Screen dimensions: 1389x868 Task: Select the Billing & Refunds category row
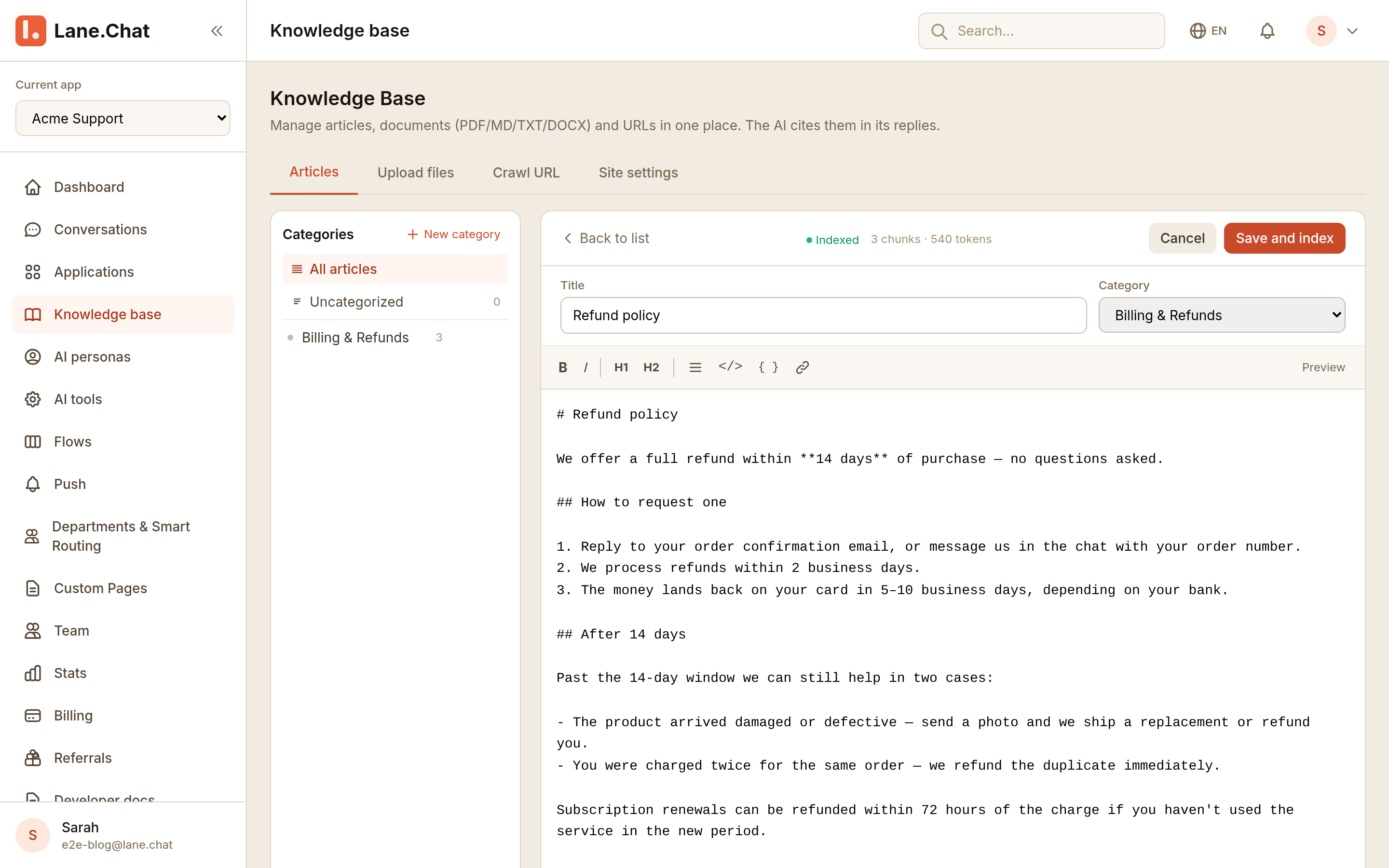point(395,338)
